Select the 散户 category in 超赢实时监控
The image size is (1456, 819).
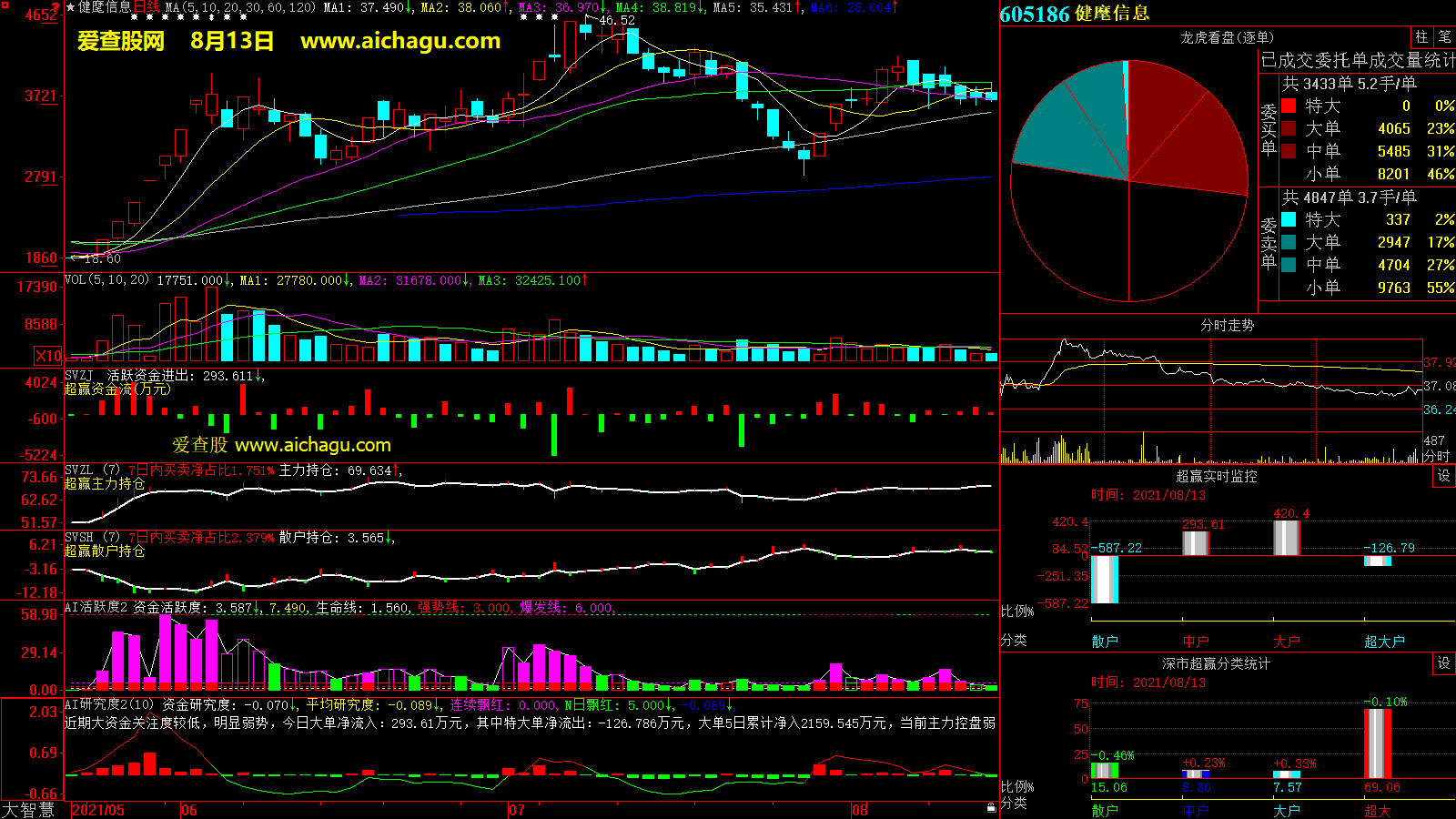[x=1104, y=642]
